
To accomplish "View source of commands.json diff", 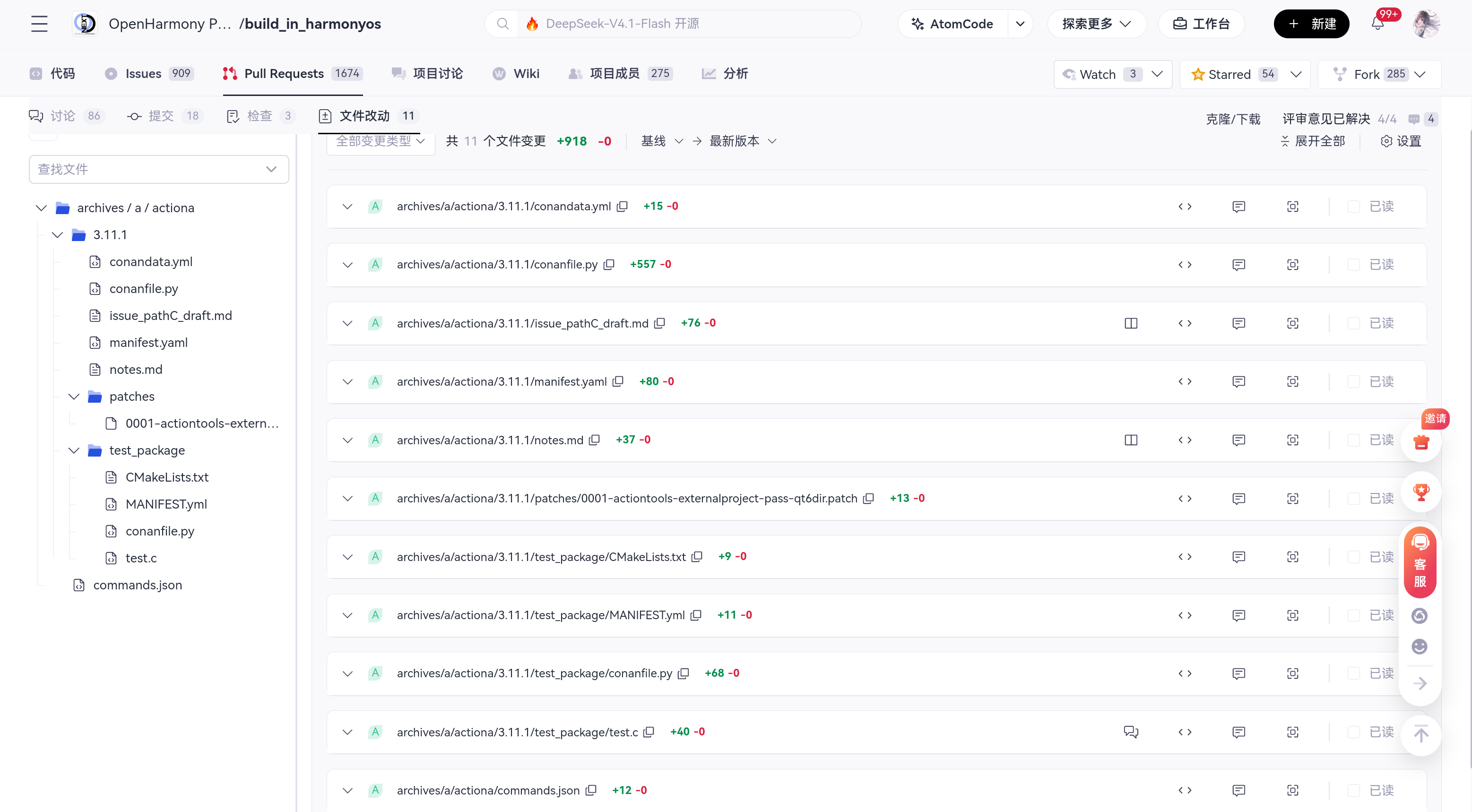I will (x=1185, y=790).
